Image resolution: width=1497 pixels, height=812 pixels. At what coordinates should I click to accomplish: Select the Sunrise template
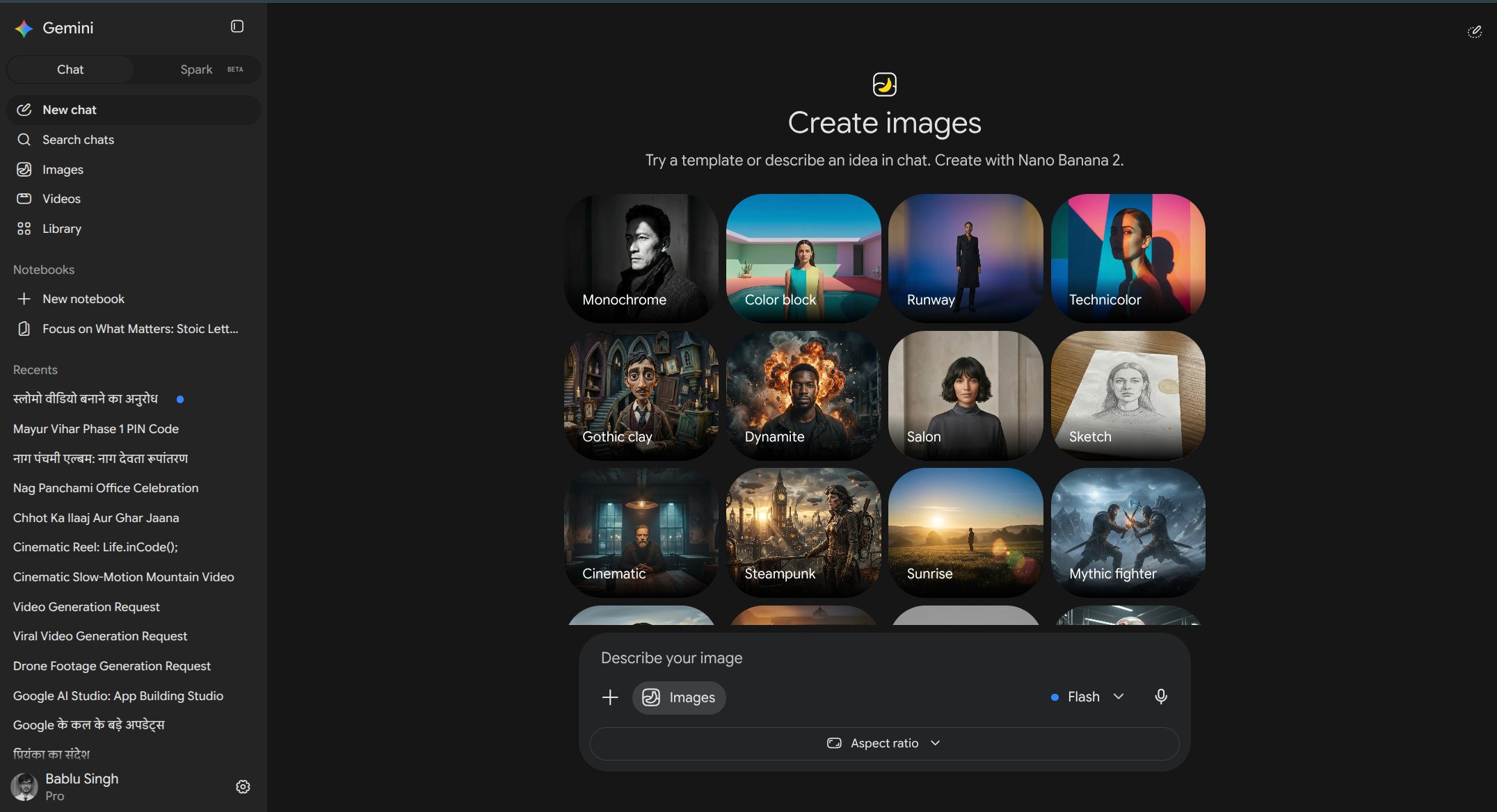pos(966,532)
